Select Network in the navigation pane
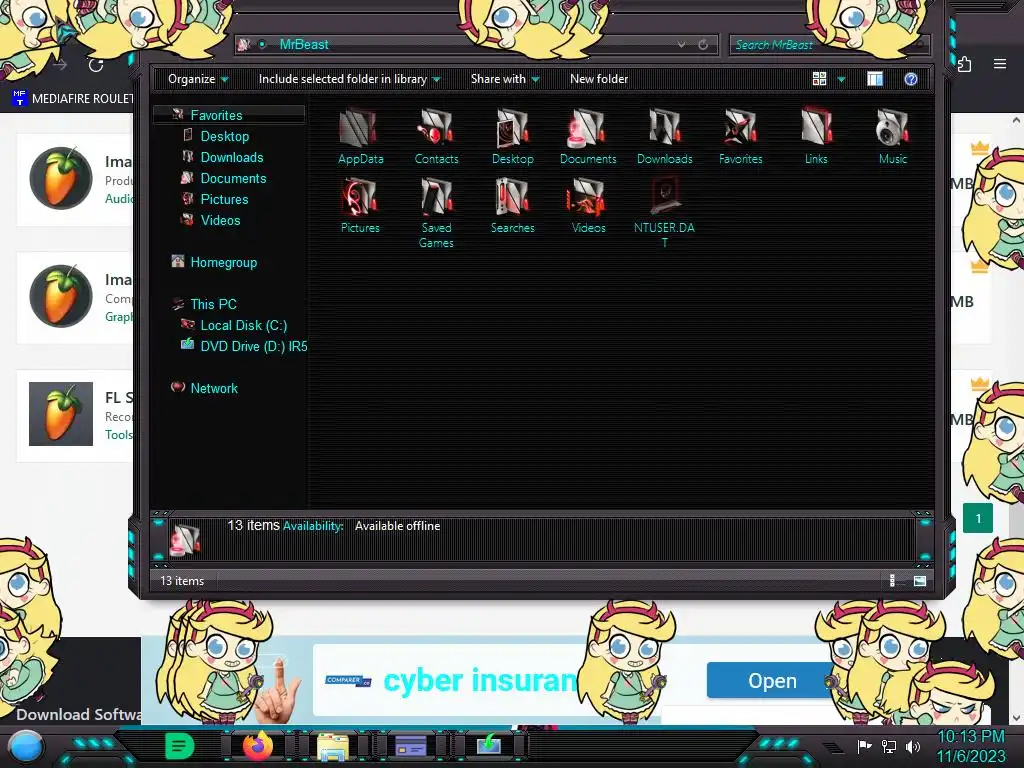 click(x=214, y=388)
